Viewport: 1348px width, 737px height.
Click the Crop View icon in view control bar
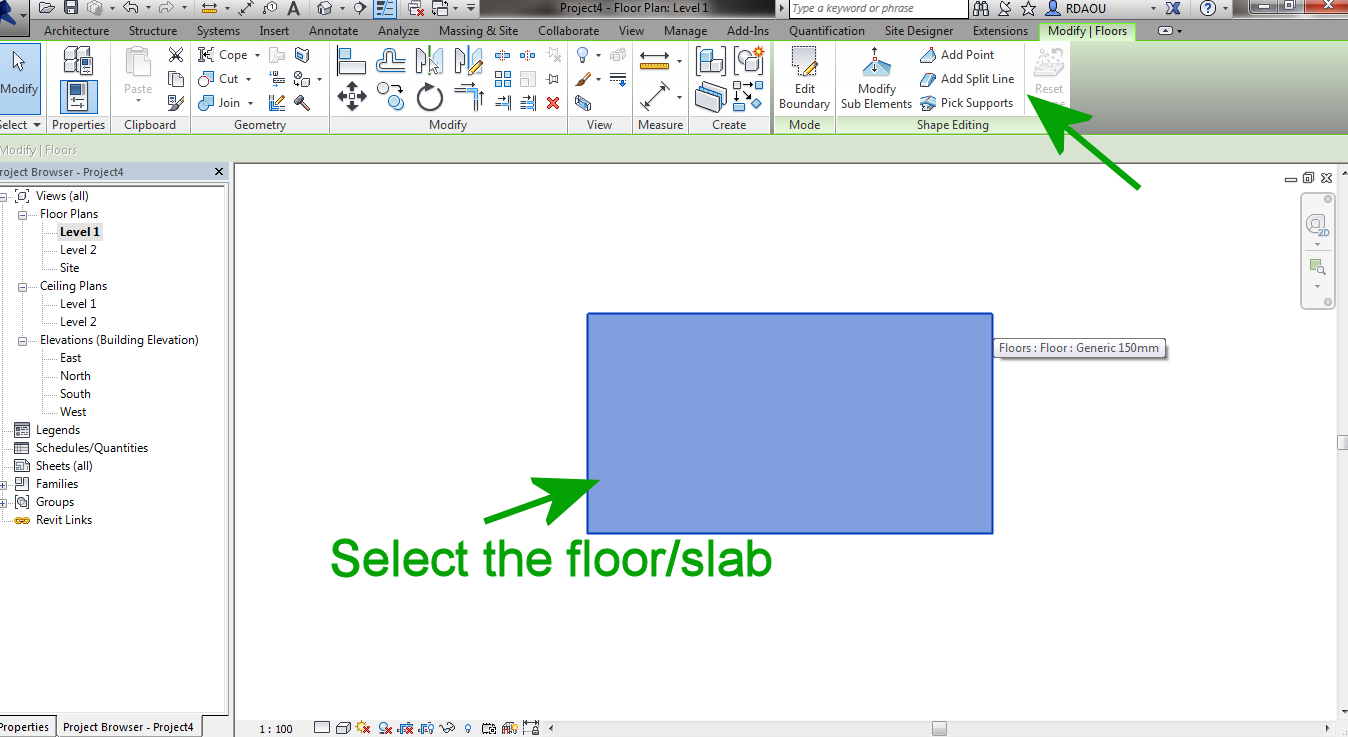(x=406, y=728)
